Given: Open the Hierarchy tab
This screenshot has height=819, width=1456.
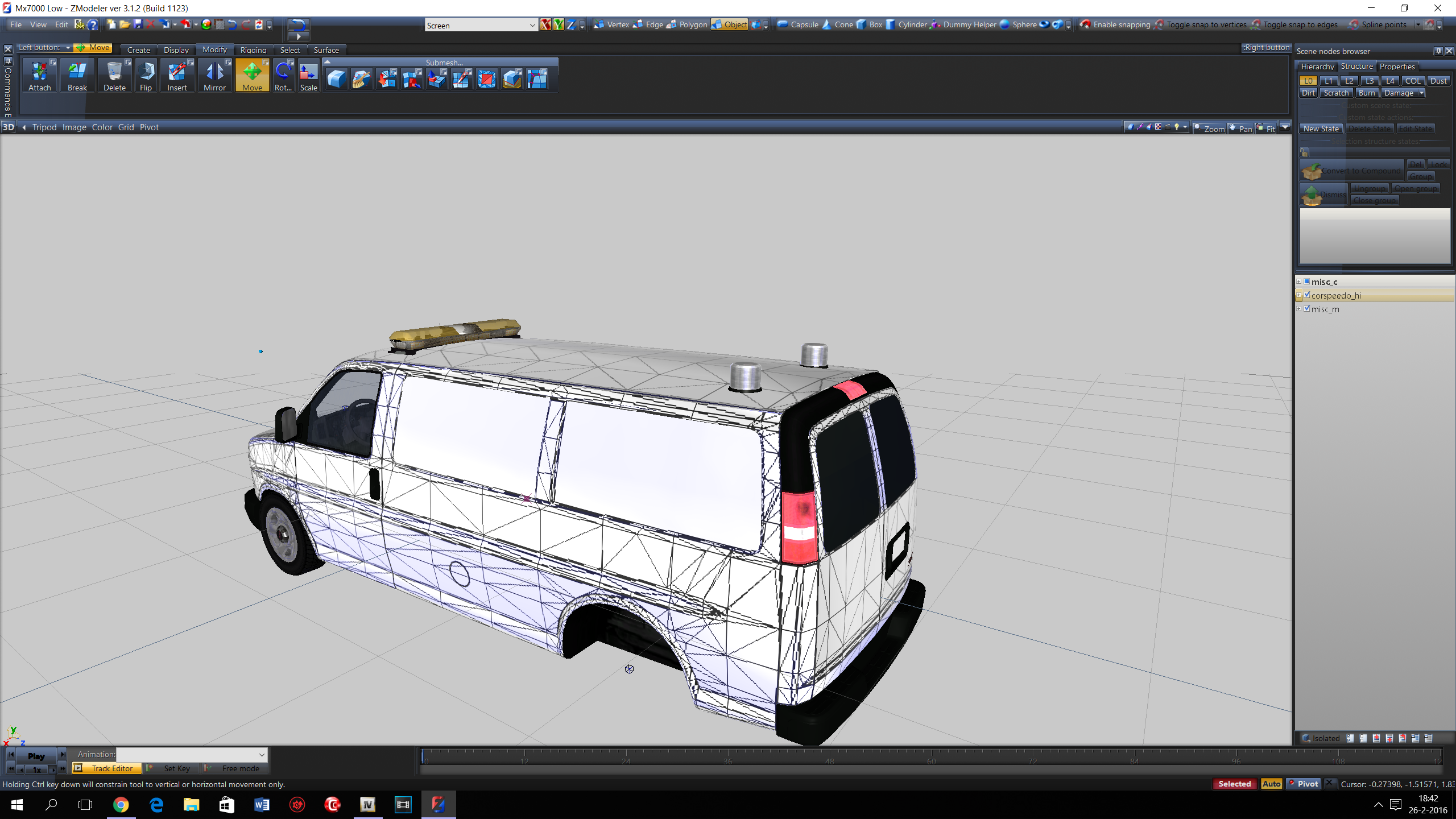Looking at the screenshot, I should [1317, 67].
